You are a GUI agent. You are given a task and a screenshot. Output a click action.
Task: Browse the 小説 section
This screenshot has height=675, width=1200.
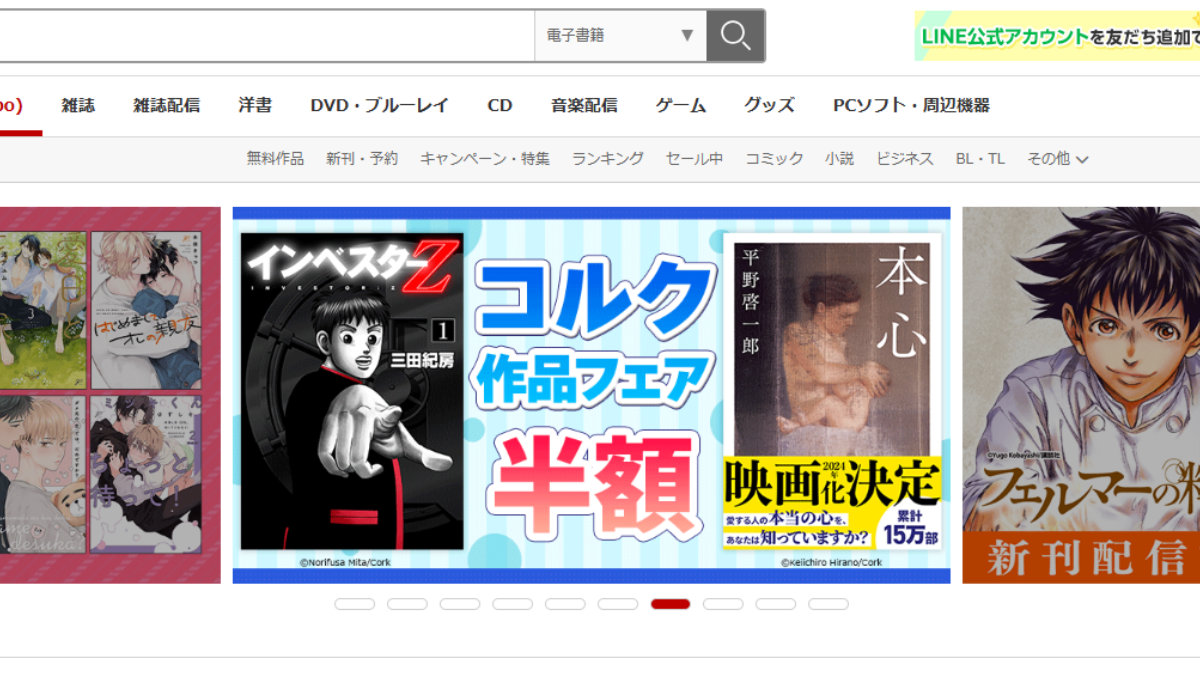840,158
